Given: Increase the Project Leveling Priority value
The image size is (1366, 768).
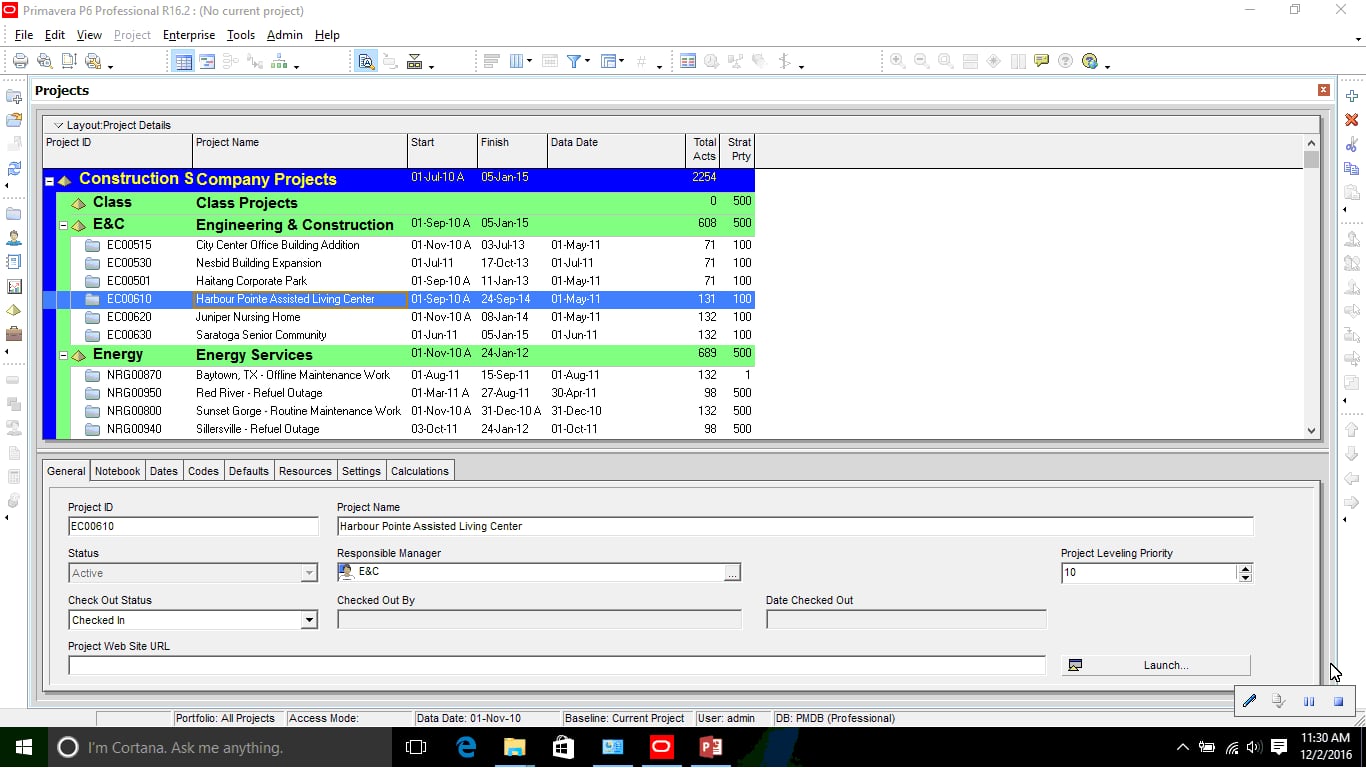Looking at the screenshot, I should pyautogui.click(x=1245, y=569).
